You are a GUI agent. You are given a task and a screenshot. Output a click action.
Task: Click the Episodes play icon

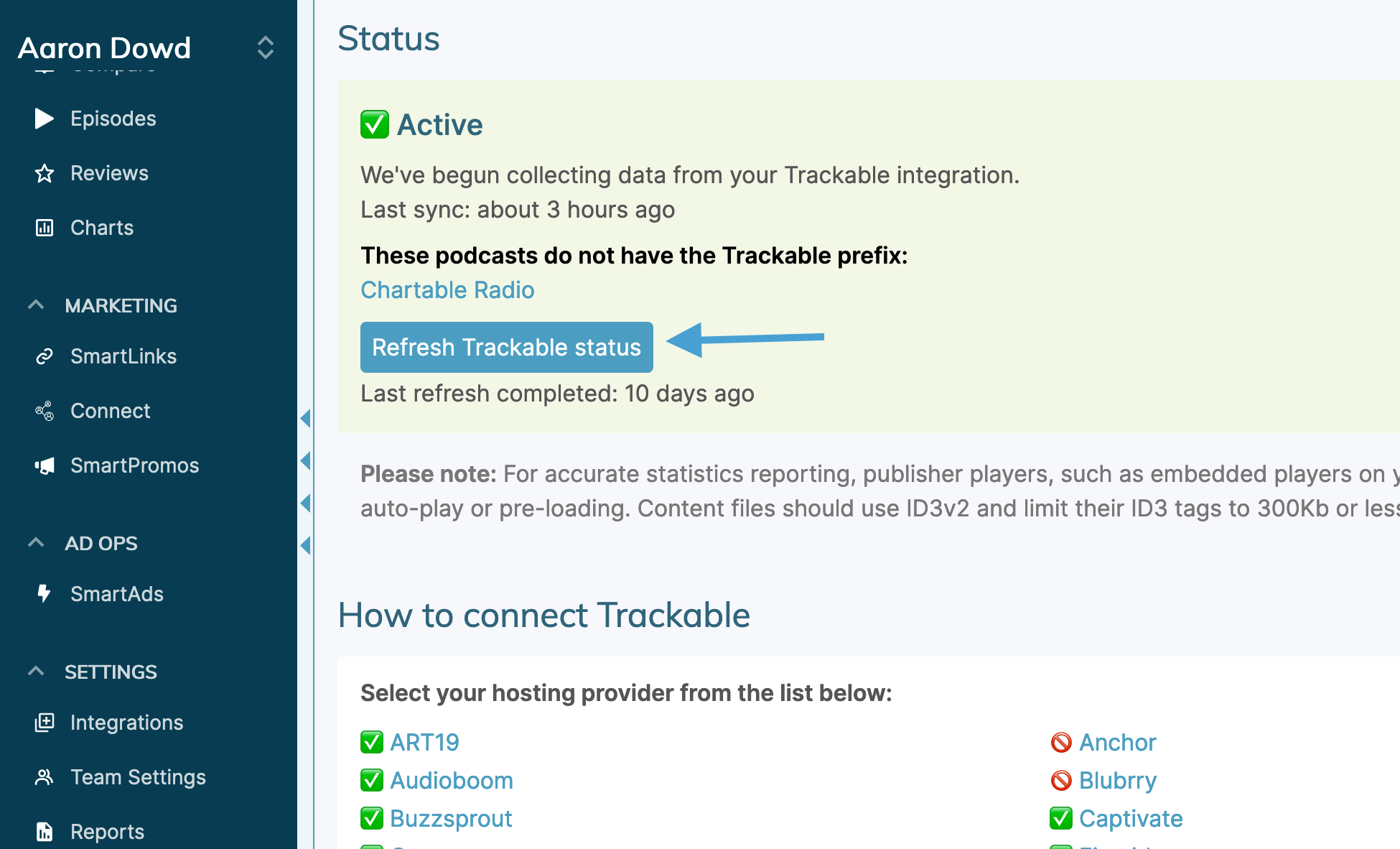click(x=44, y=119)
